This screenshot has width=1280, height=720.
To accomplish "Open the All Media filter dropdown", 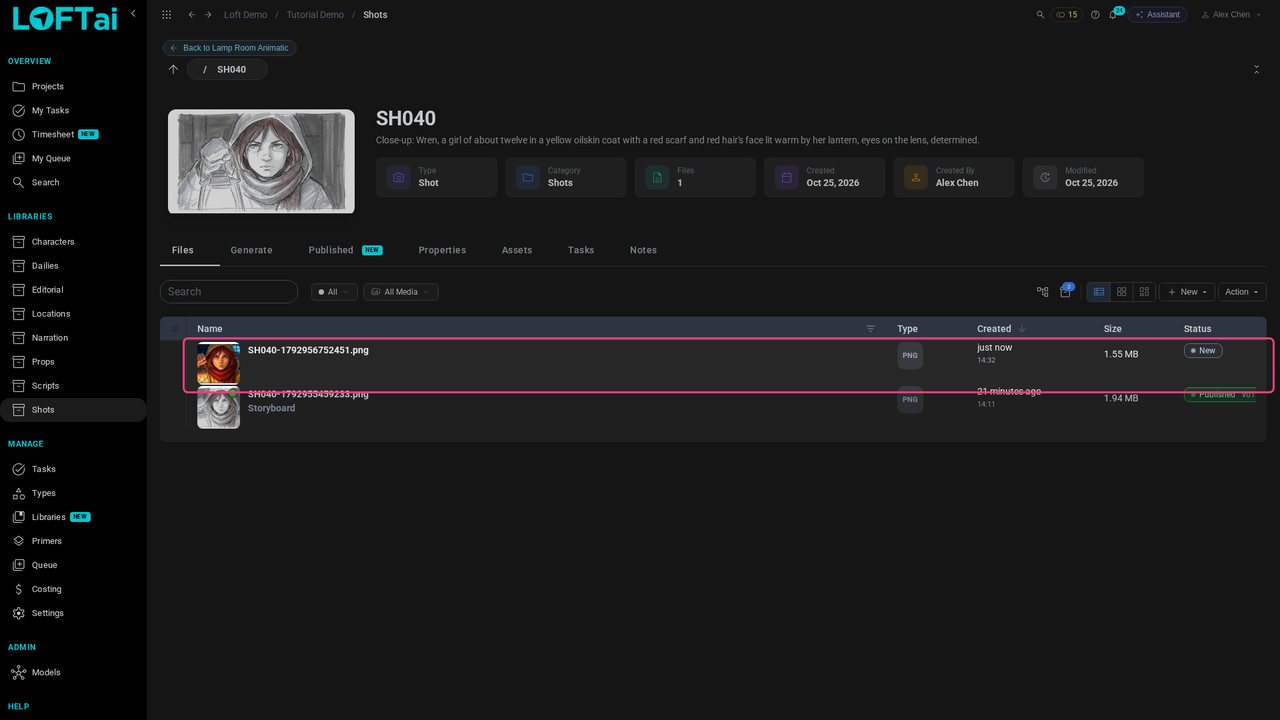I will (x=401, y=292).
